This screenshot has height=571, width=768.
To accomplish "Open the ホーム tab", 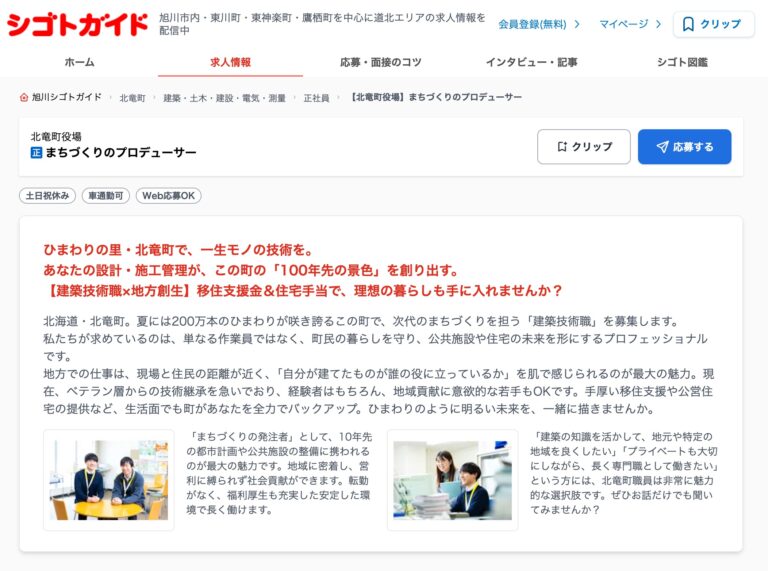I will 79,62.
